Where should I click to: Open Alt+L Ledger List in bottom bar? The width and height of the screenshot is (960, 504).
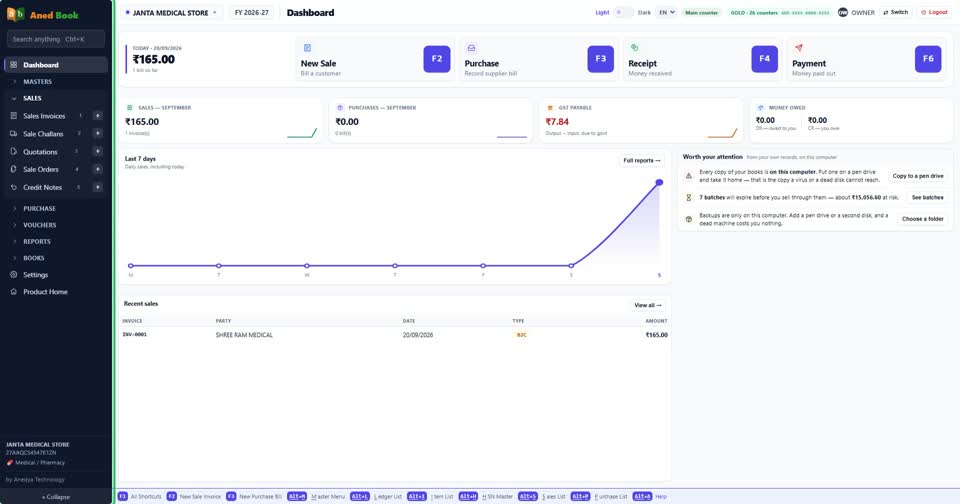coord(376,497)
